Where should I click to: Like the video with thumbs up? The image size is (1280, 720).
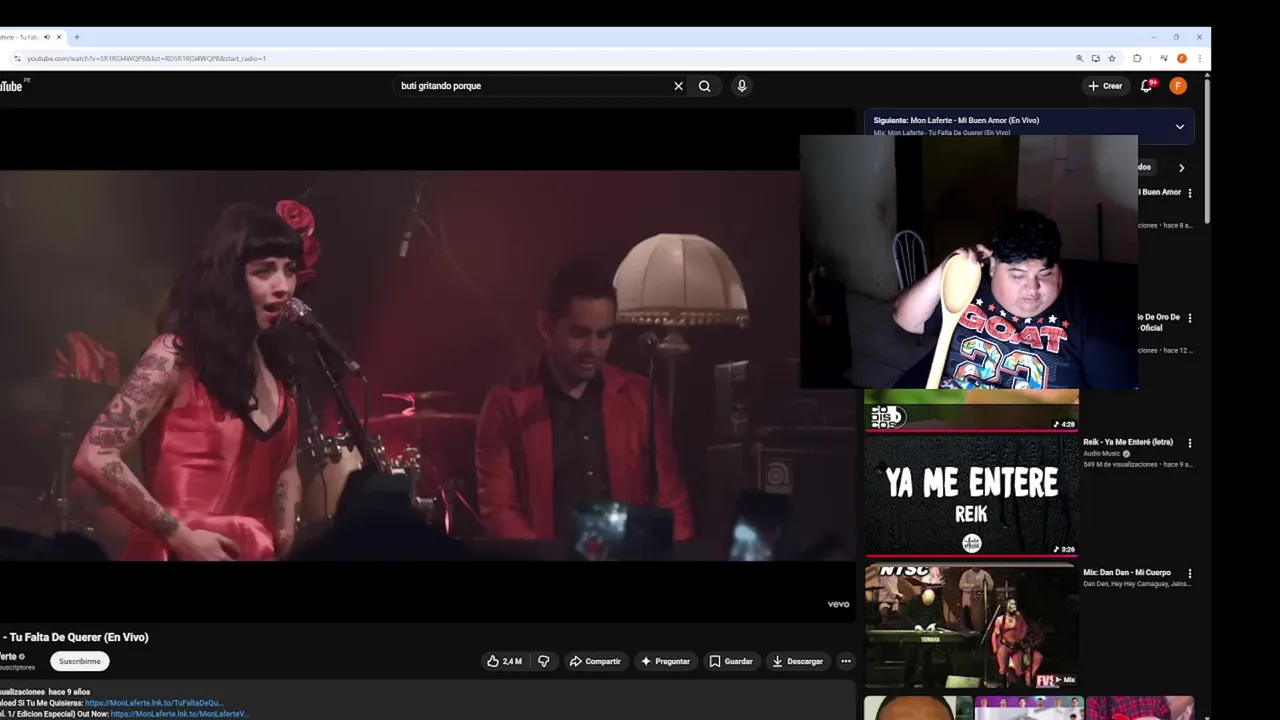point(505,661)
